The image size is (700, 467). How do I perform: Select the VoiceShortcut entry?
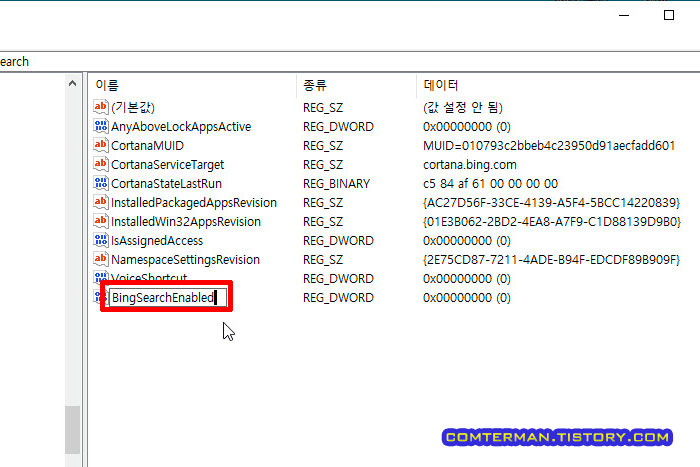(149, 277)
